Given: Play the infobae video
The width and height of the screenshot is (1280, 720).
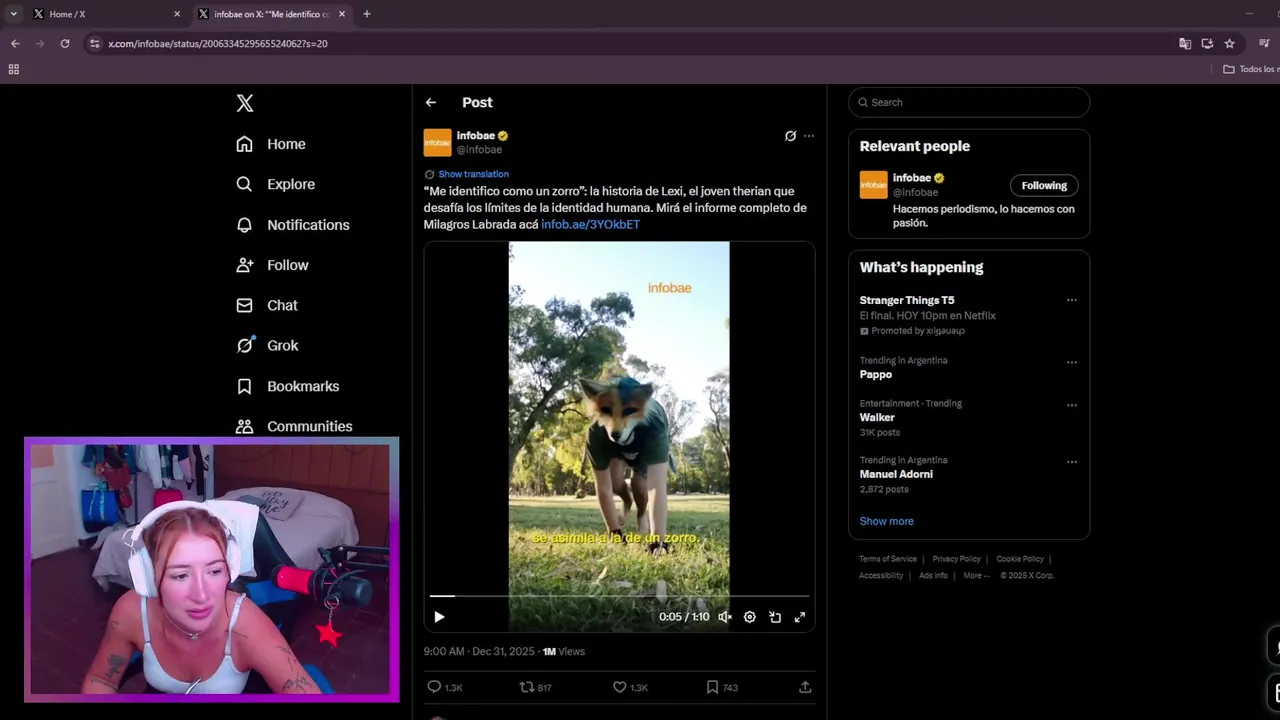Looking at the screenshot, I should [439, 617].
